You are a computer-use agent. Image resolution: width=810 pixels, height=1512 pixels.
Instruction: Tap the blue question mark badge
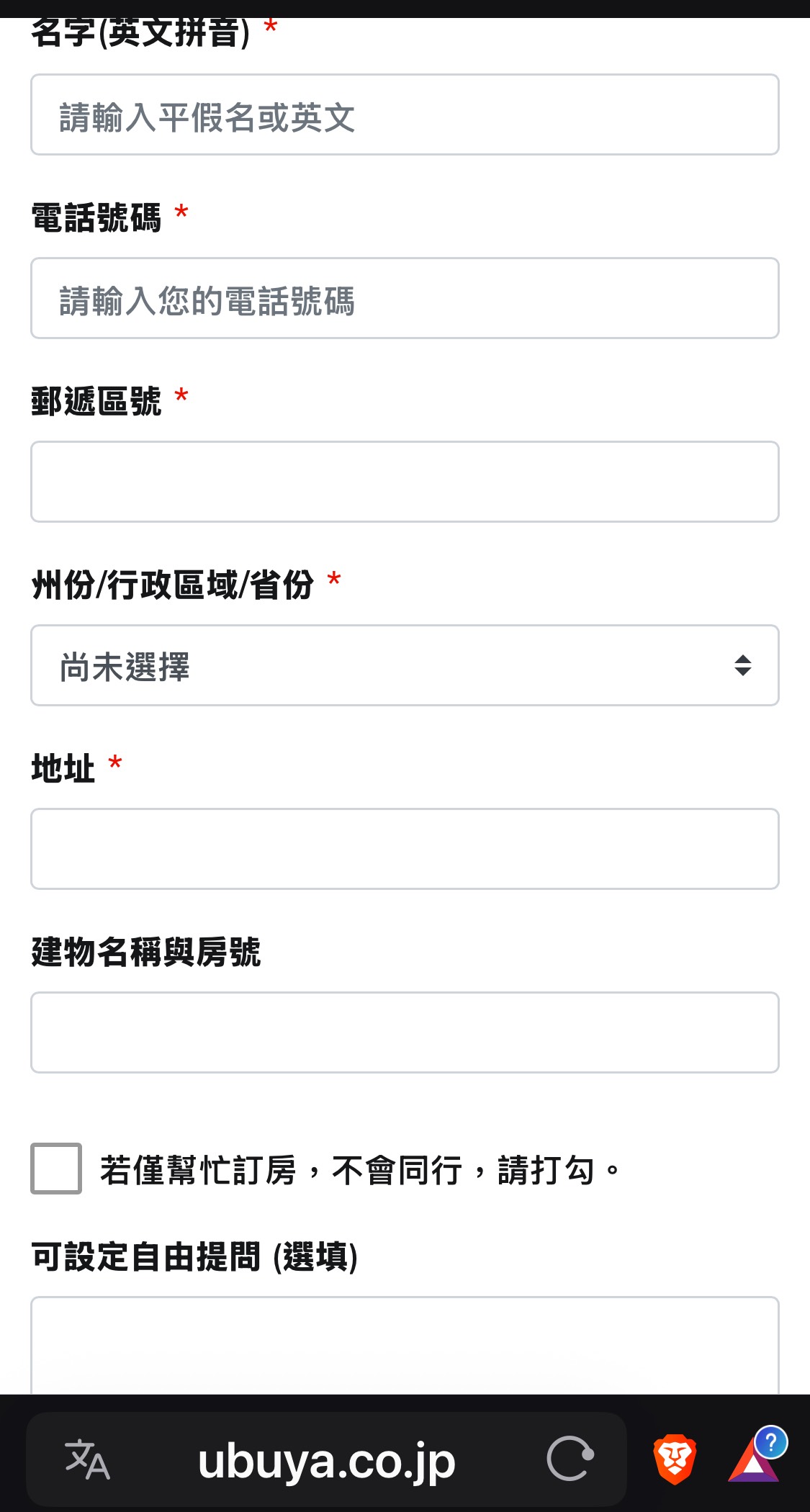771,1443
